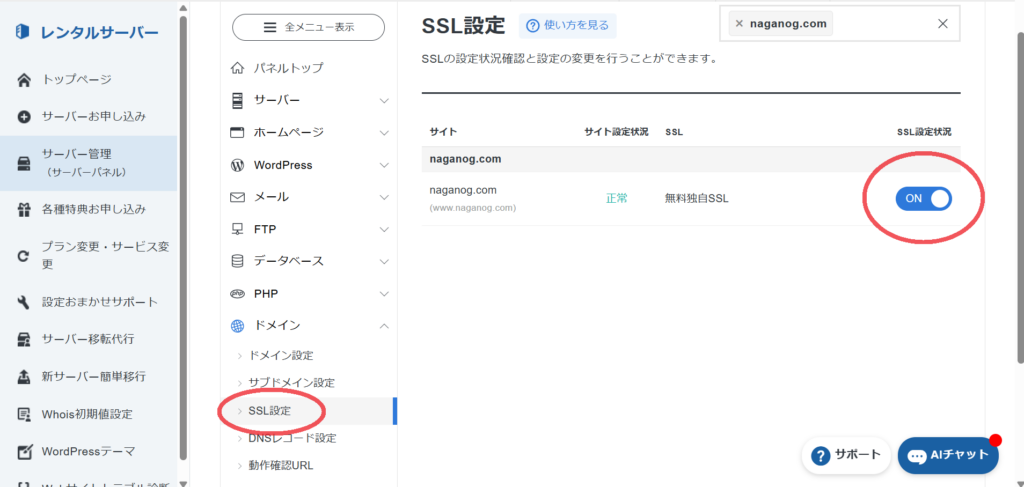Image resolution: width=1024 pixels, height=487 pixels.
Task: Open サーバーお申し込み in sidebar
Action: [94, 117]
